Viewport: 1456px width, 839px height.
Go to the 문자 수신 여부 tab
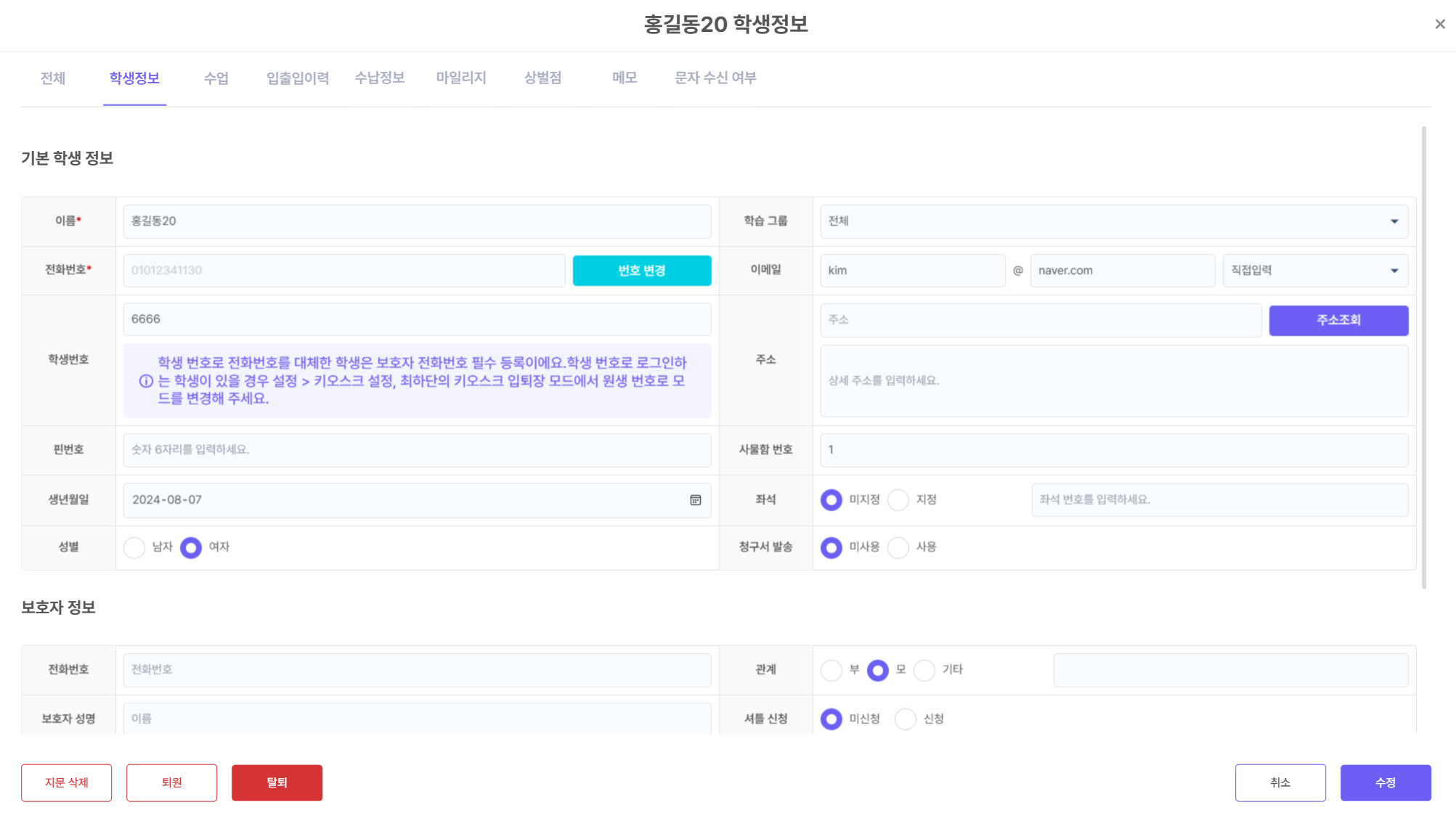pos(715,78)
